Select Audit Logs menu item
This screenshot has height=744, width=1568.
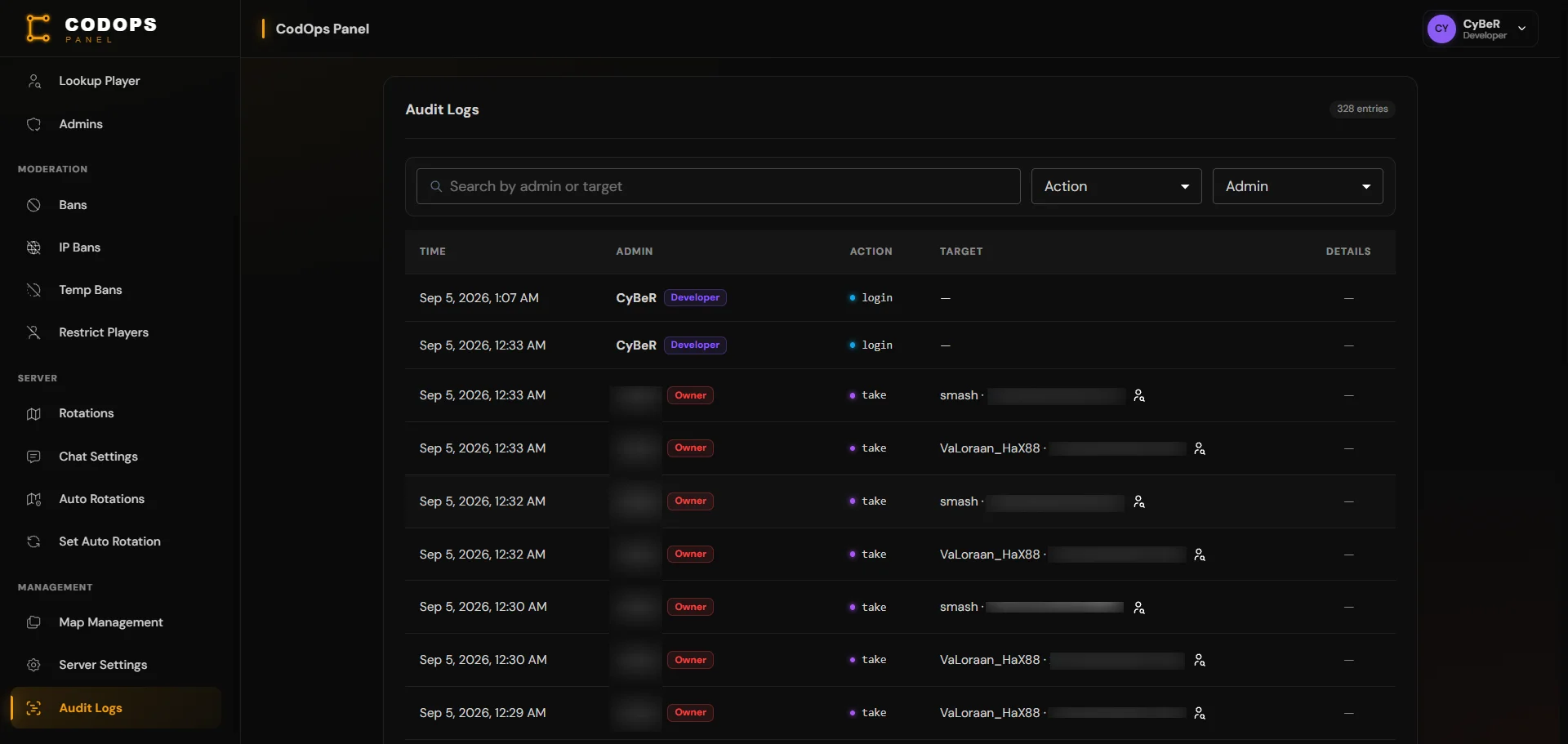point(116,708)
